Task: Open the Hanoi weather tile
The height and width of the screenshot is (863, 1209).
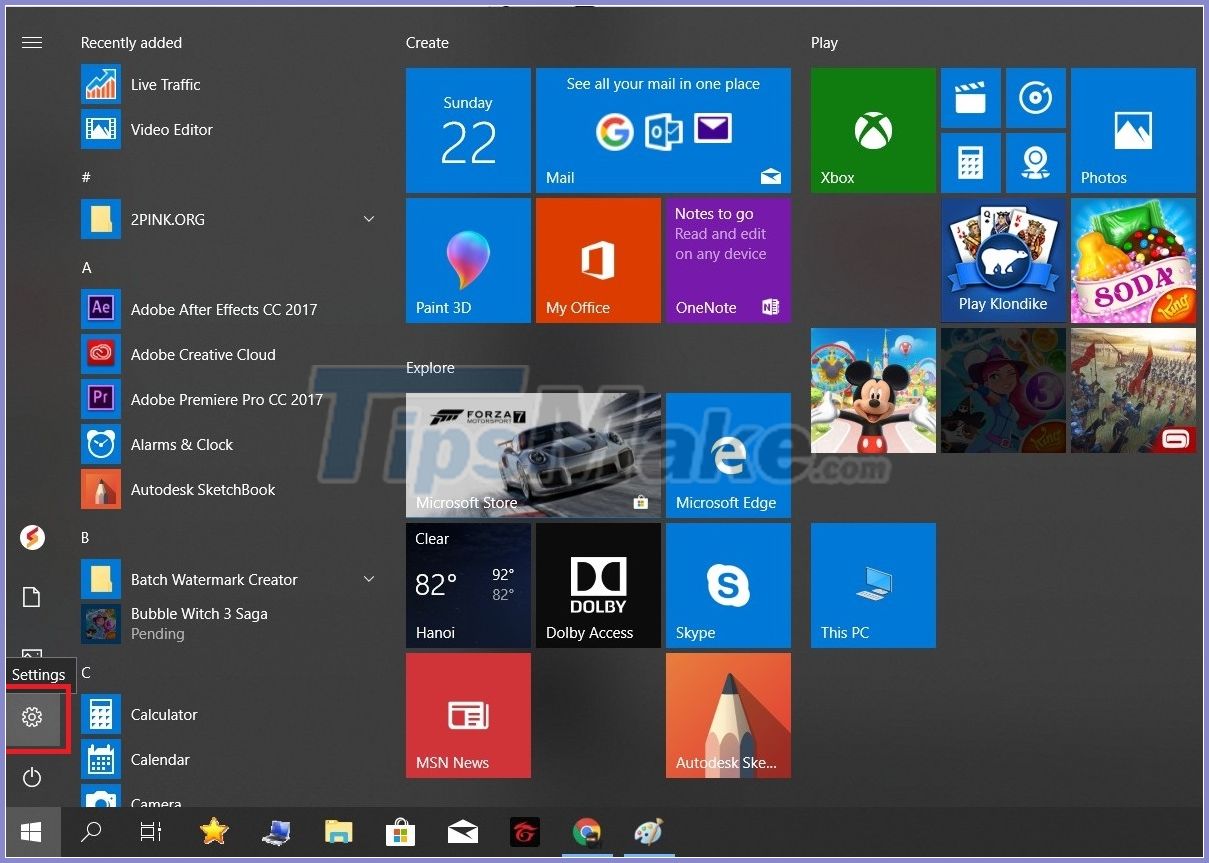Action: pos(468,585)
